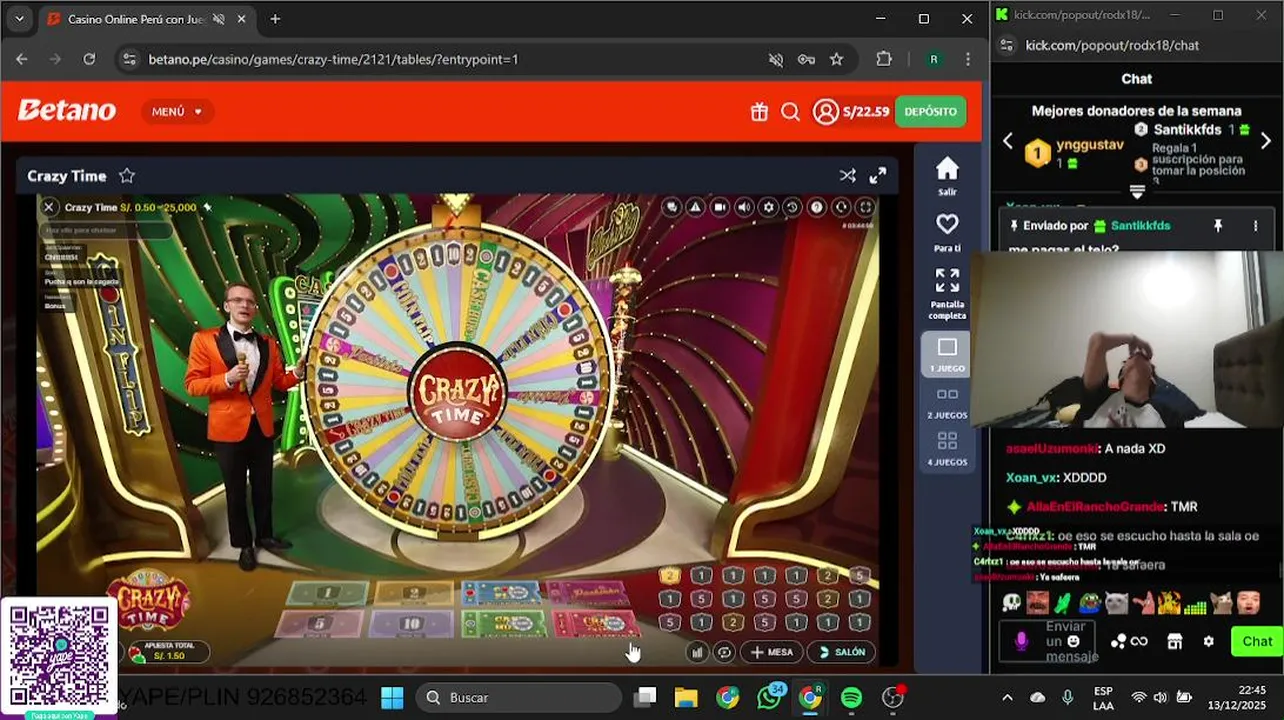Switch to Pantalla completa mode
1284x720 pixels.
(947, 294)
